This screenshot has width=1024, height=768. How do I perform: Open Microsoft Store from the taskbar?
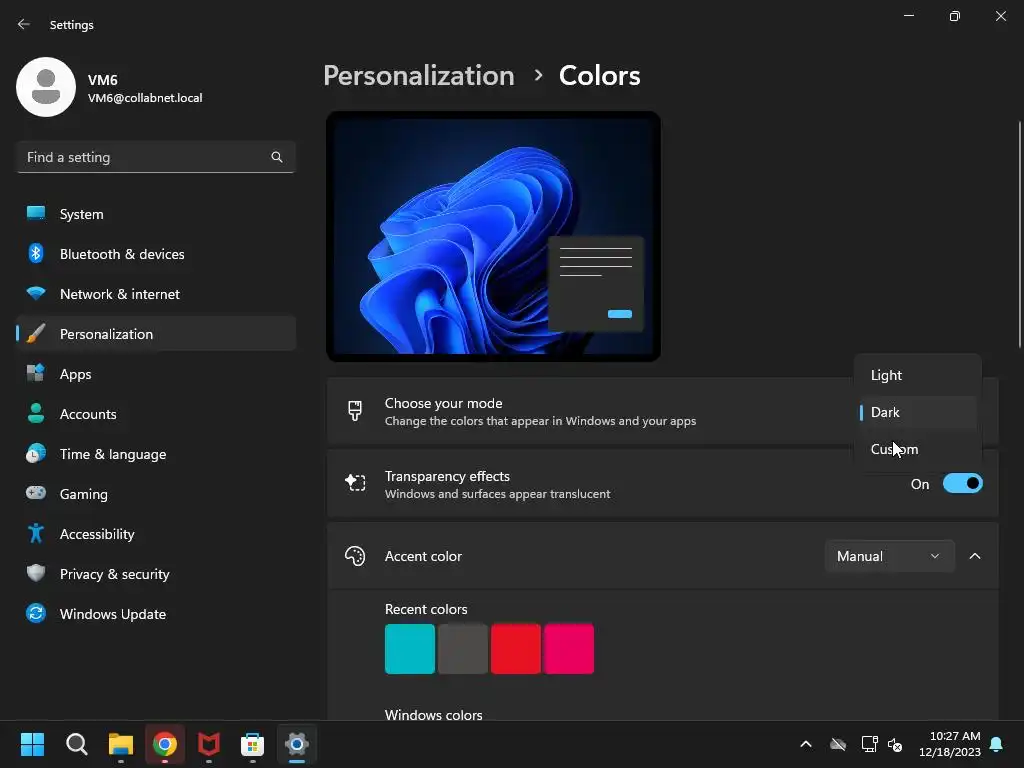tap(253, 744)
